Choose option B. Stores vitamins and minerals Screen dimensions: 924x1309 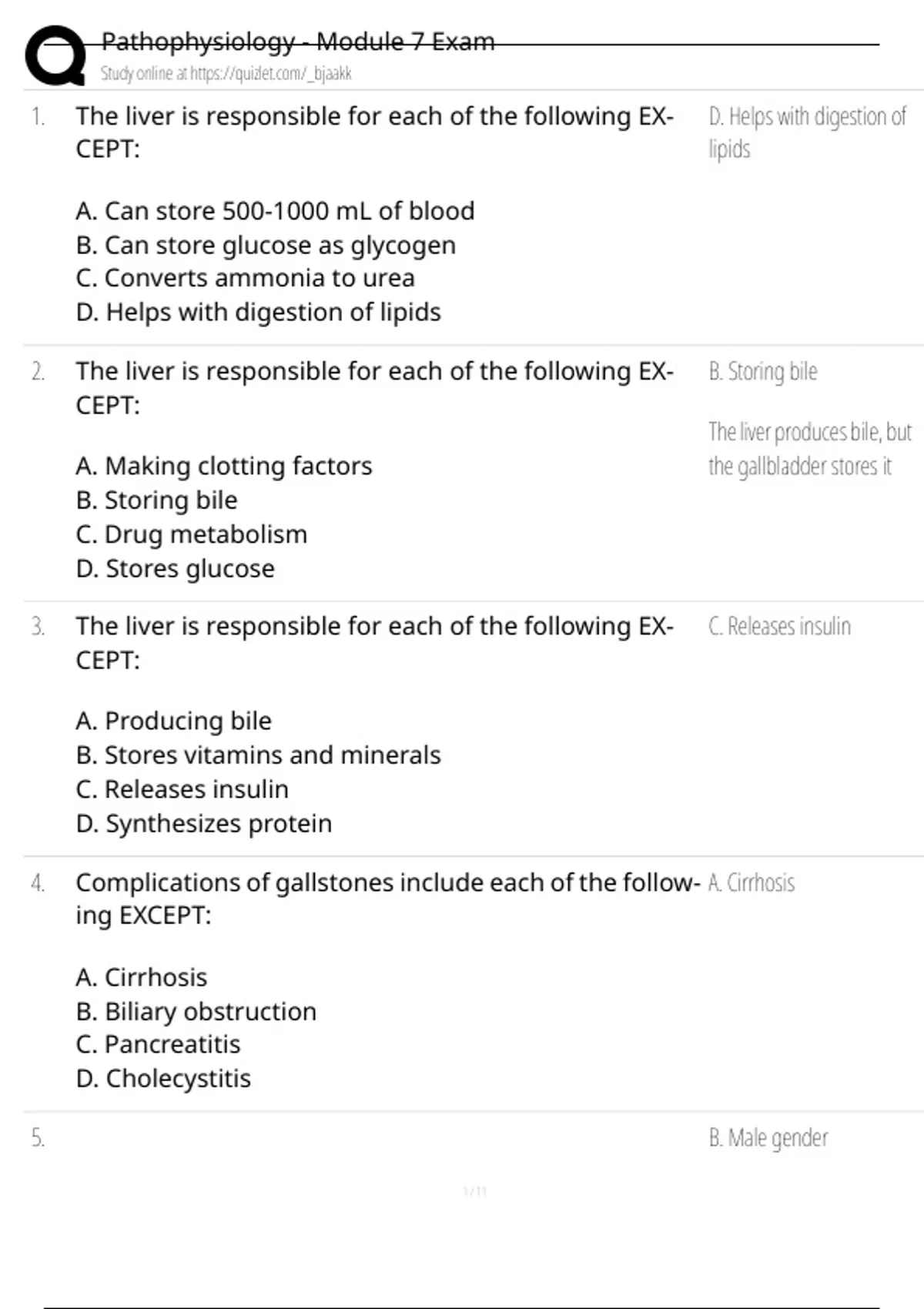(258, 755)
